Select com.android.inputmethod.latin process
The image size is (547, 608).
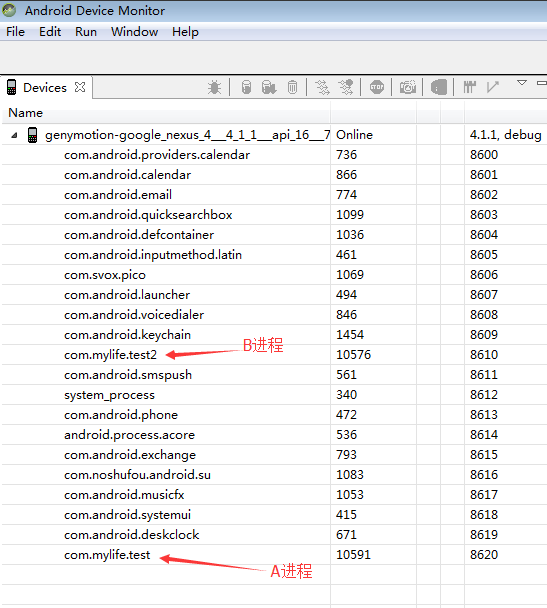click(x=273, y=255)
